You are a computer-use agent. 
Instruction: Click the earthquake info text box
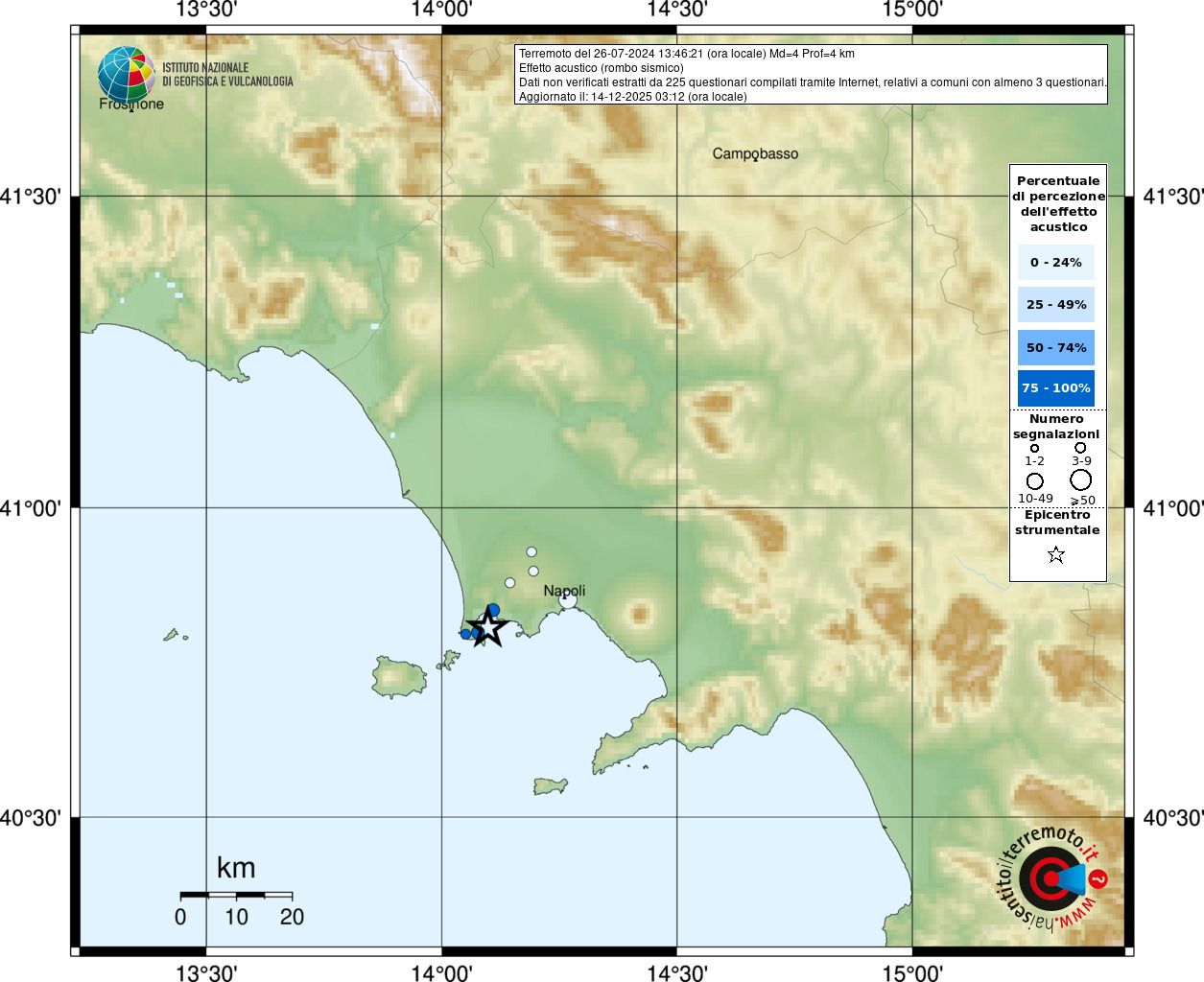(811, 75)
